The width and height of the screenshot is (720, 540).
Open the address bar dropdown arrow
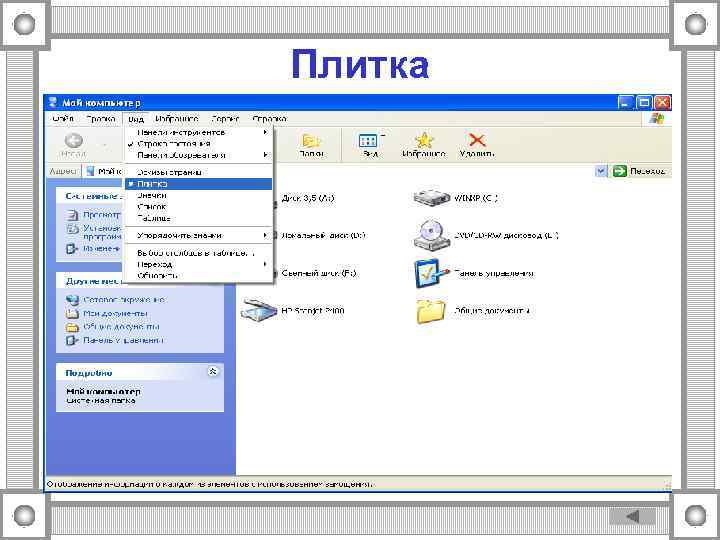pos(600,171)
